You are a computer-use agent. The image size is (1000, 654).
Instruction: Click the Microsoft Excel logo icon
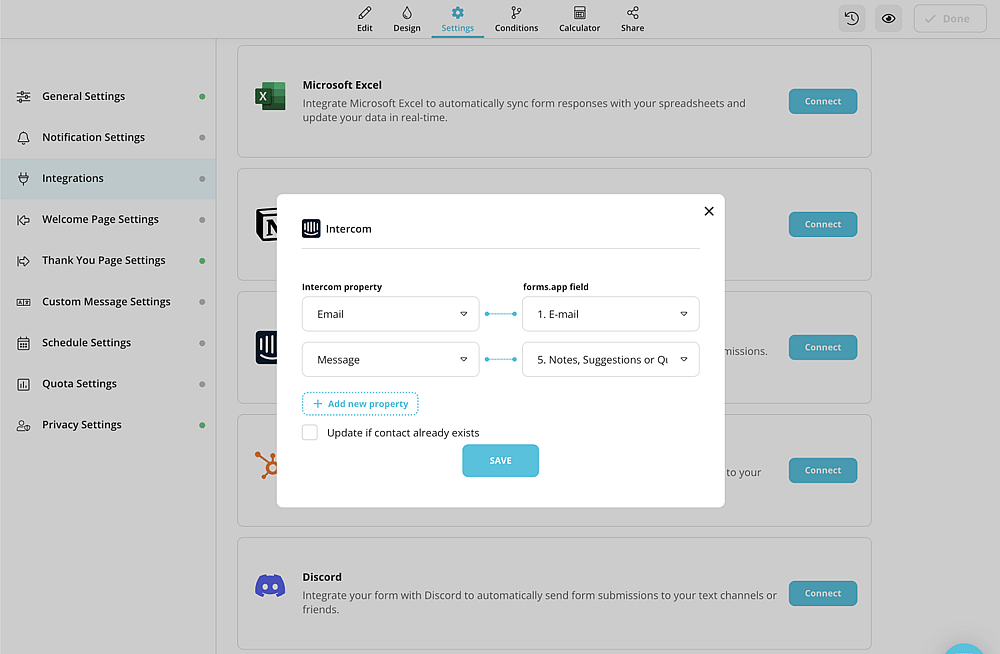click(x=270, y=96)
